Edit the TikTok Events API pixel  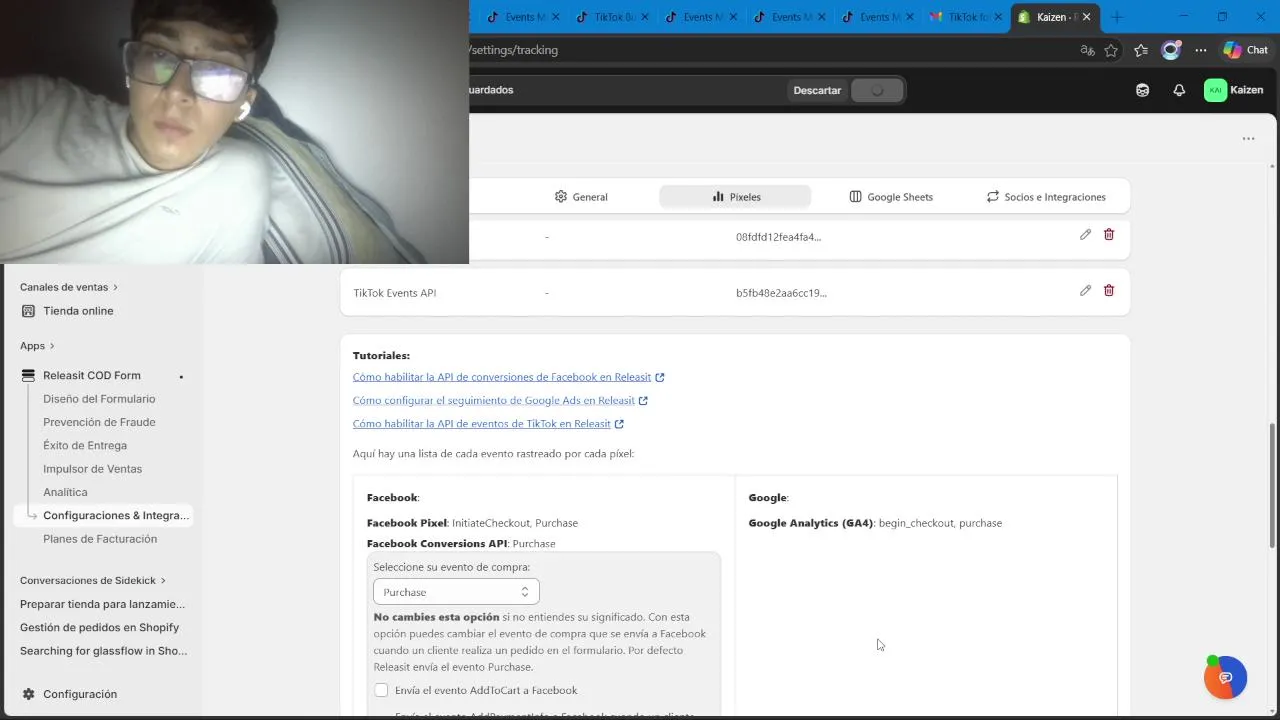[x=1085, y=291]
